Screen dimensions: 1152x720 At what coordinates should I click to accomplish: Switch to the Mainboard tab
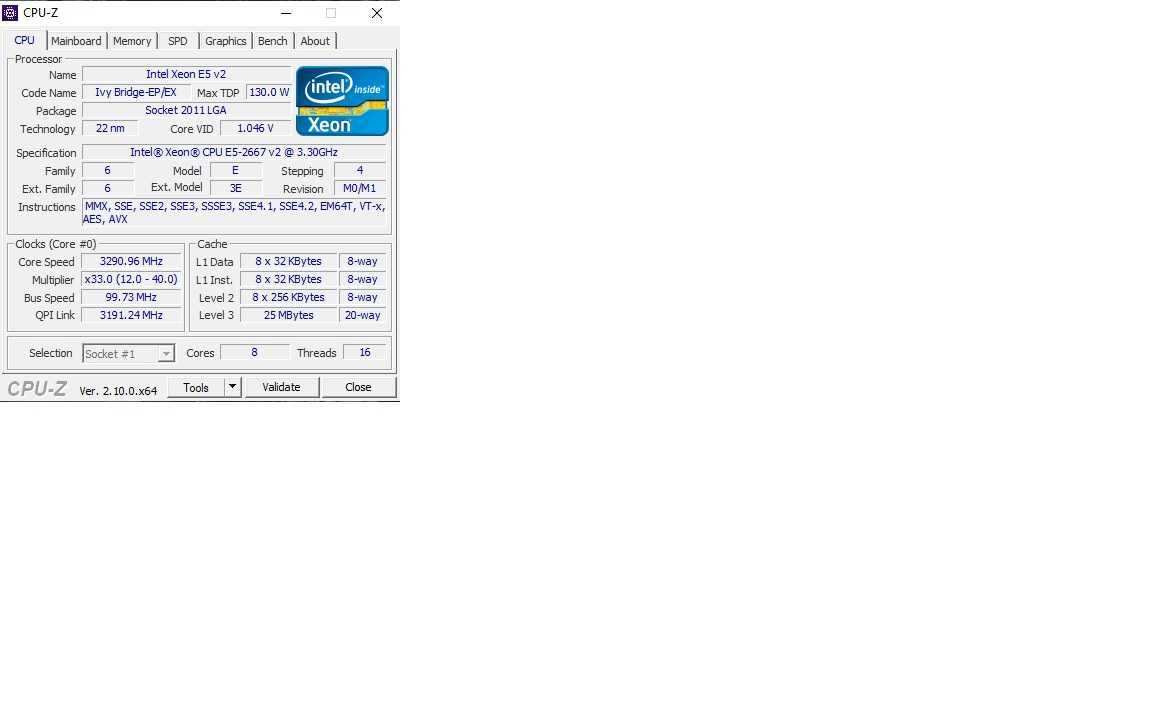(x=76, y=41)
